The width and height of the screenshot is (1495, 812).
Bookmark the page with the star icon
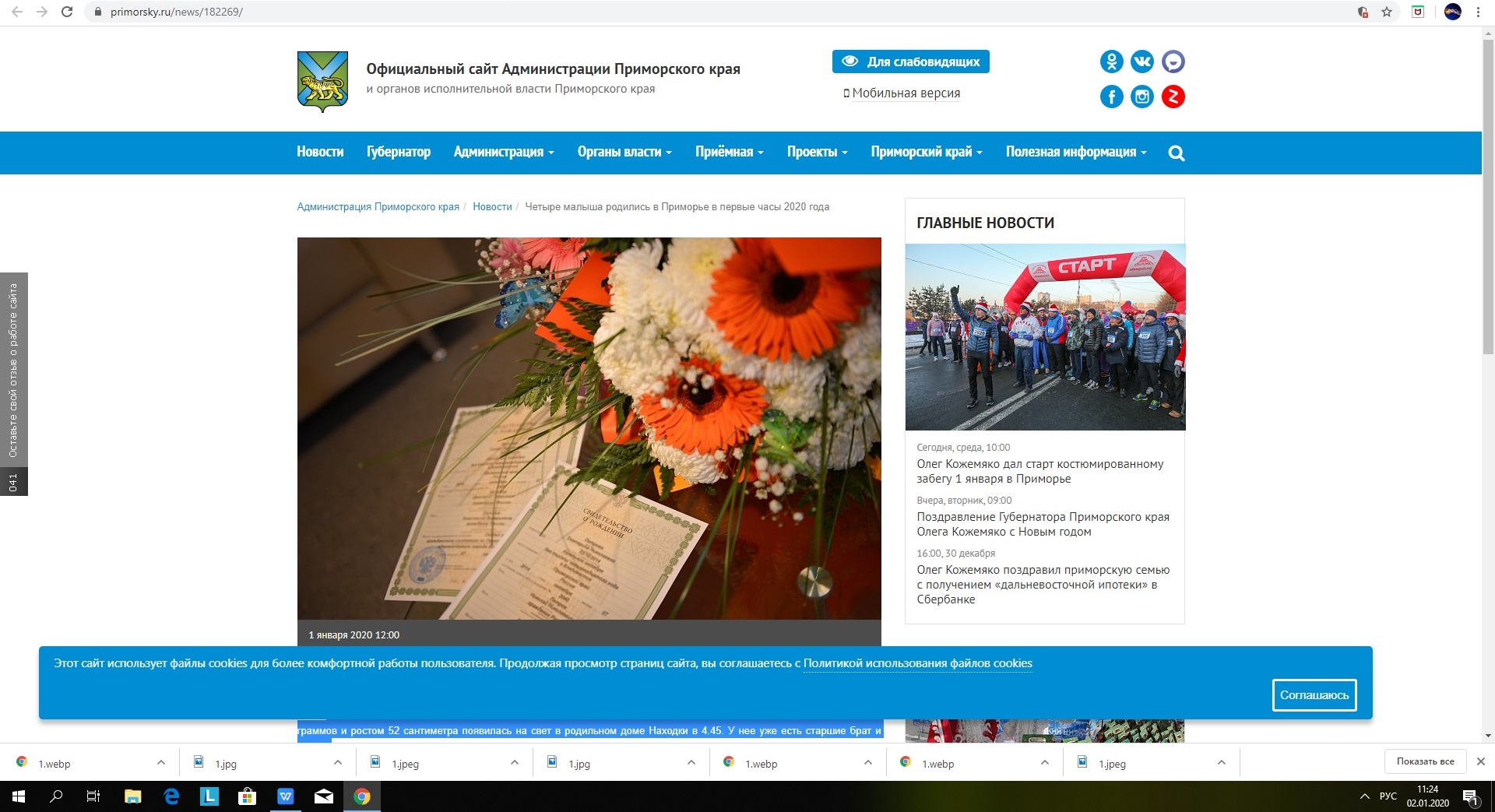click(x=1387, y=12)
